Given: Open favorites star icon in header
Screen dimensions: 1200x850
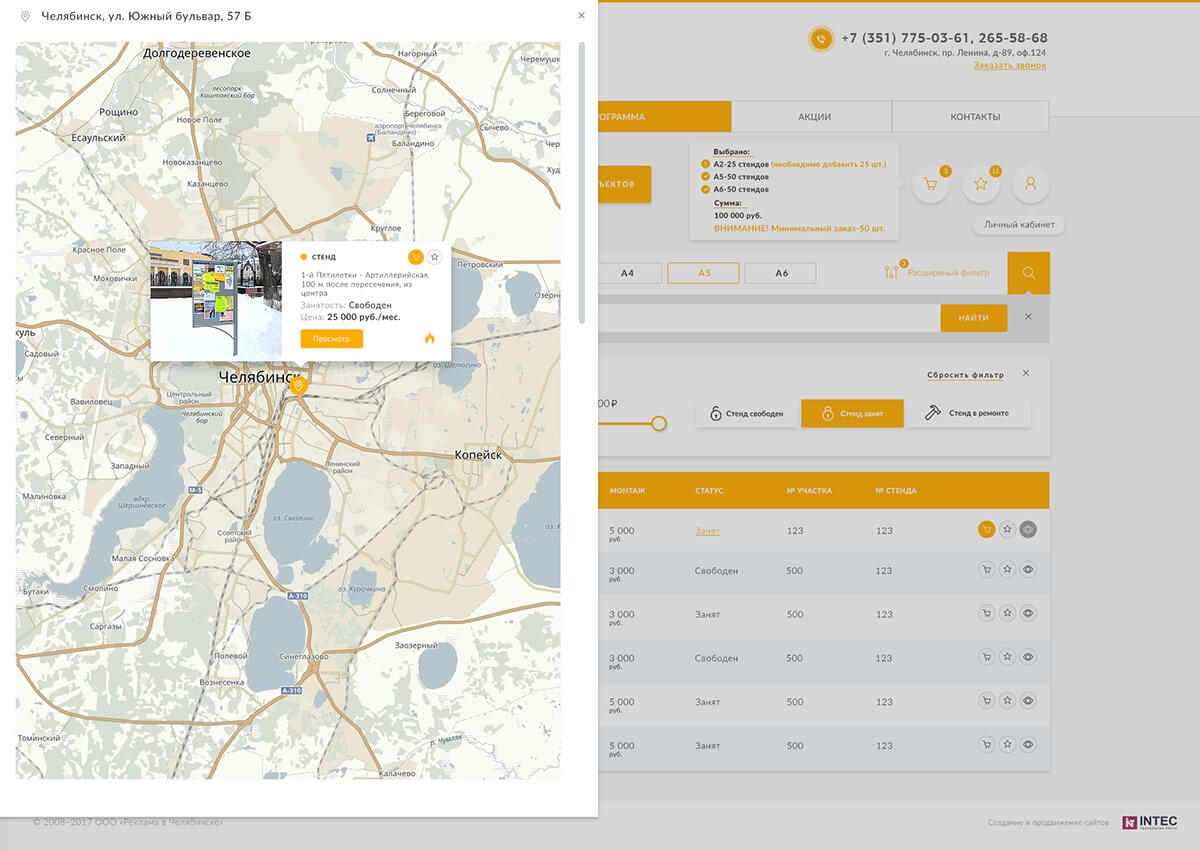Looking at the screenshot, I should pyautogui.click(x=980, y=184).
